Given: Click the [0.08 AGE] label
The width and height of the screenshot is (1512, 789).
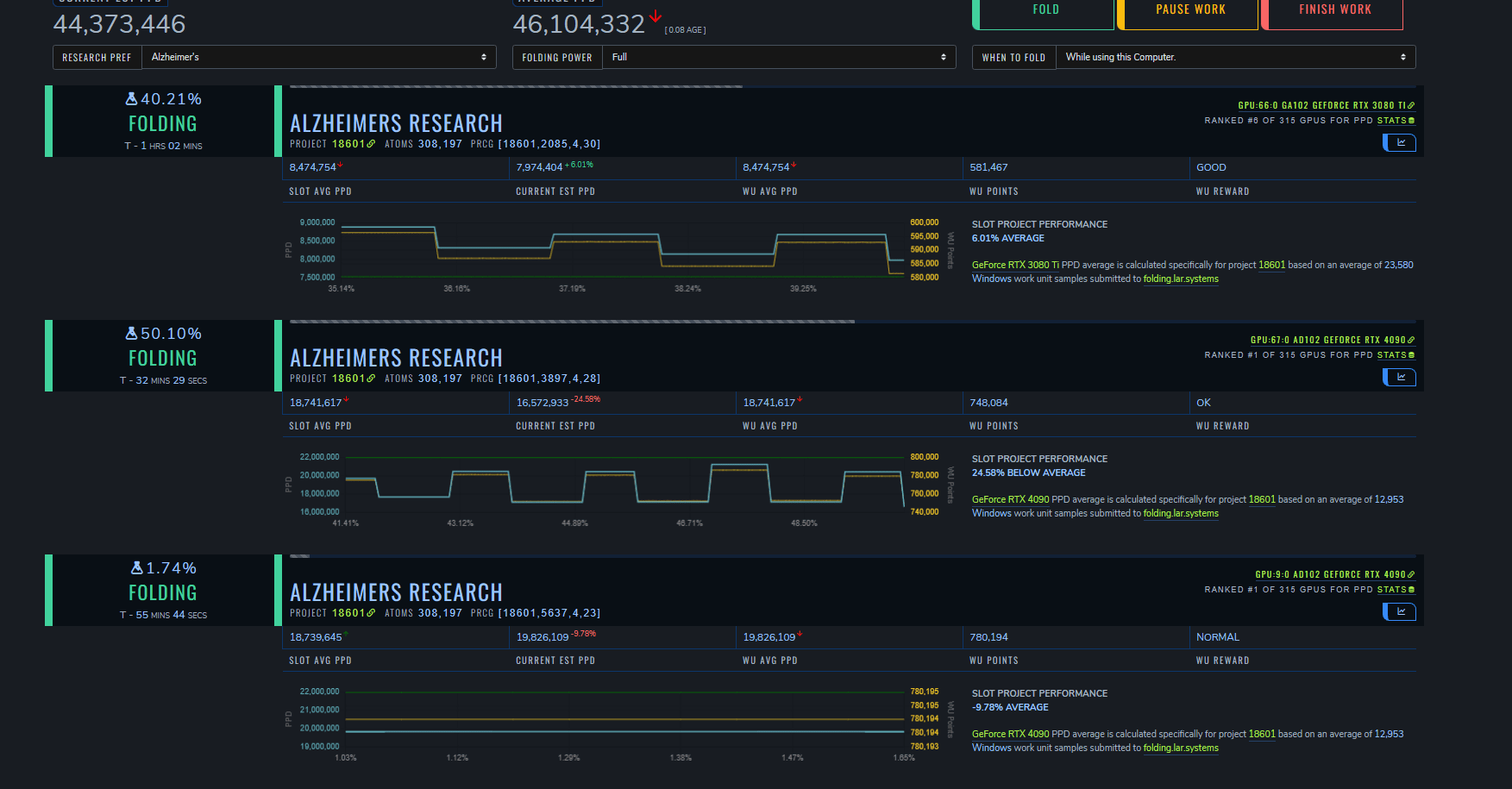Looking at the screenshot, I should [685, 30].
